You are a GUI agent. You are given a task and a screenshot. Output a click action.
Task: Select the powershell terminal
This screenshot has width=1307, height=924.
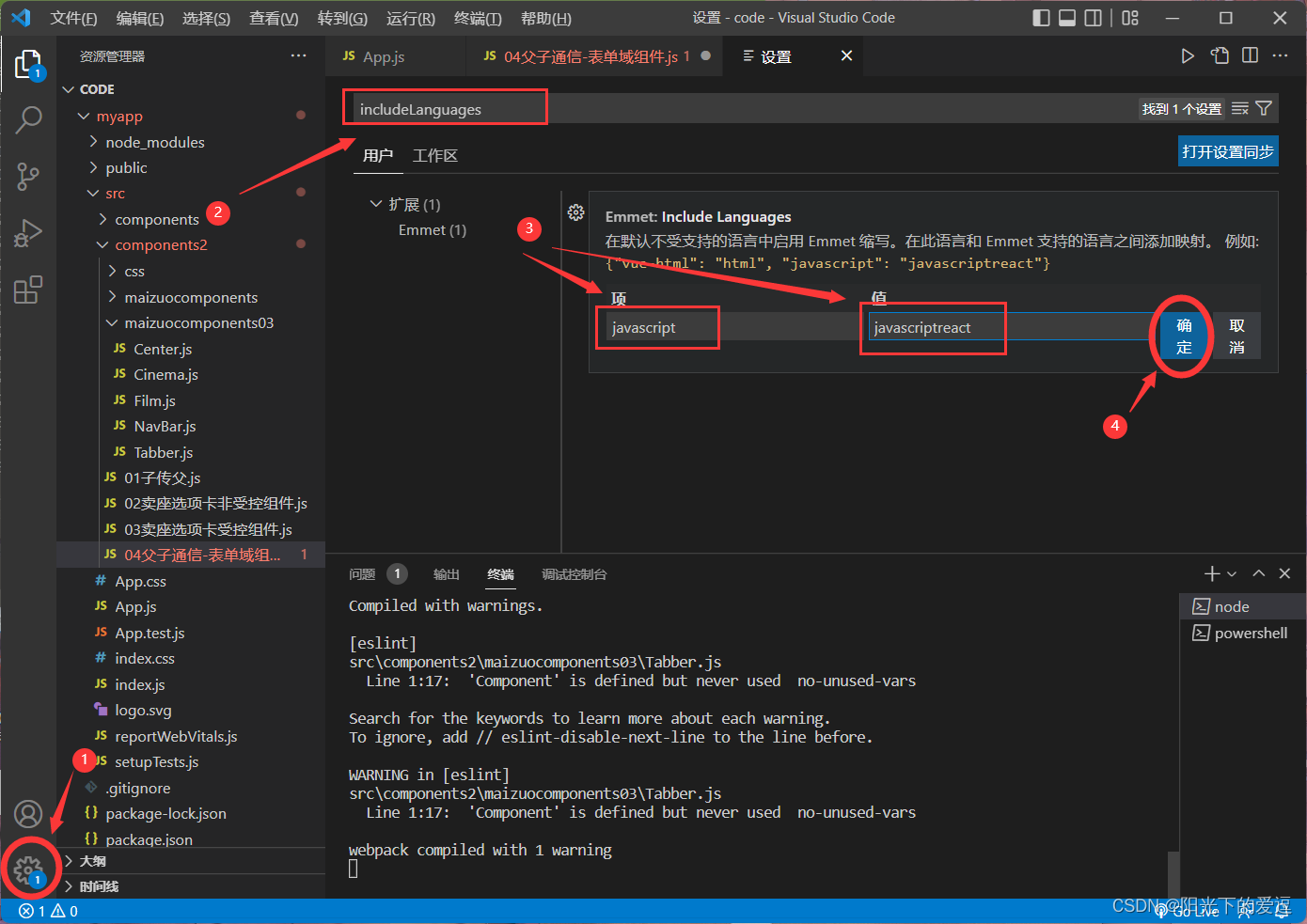(x=1242, y=633)
